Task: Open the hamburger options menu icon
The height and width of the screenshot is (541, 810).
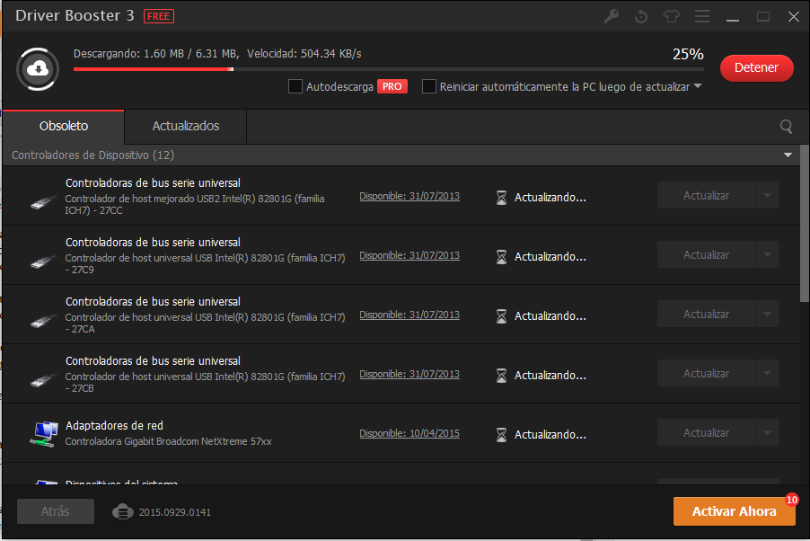Action: (702, 17)
